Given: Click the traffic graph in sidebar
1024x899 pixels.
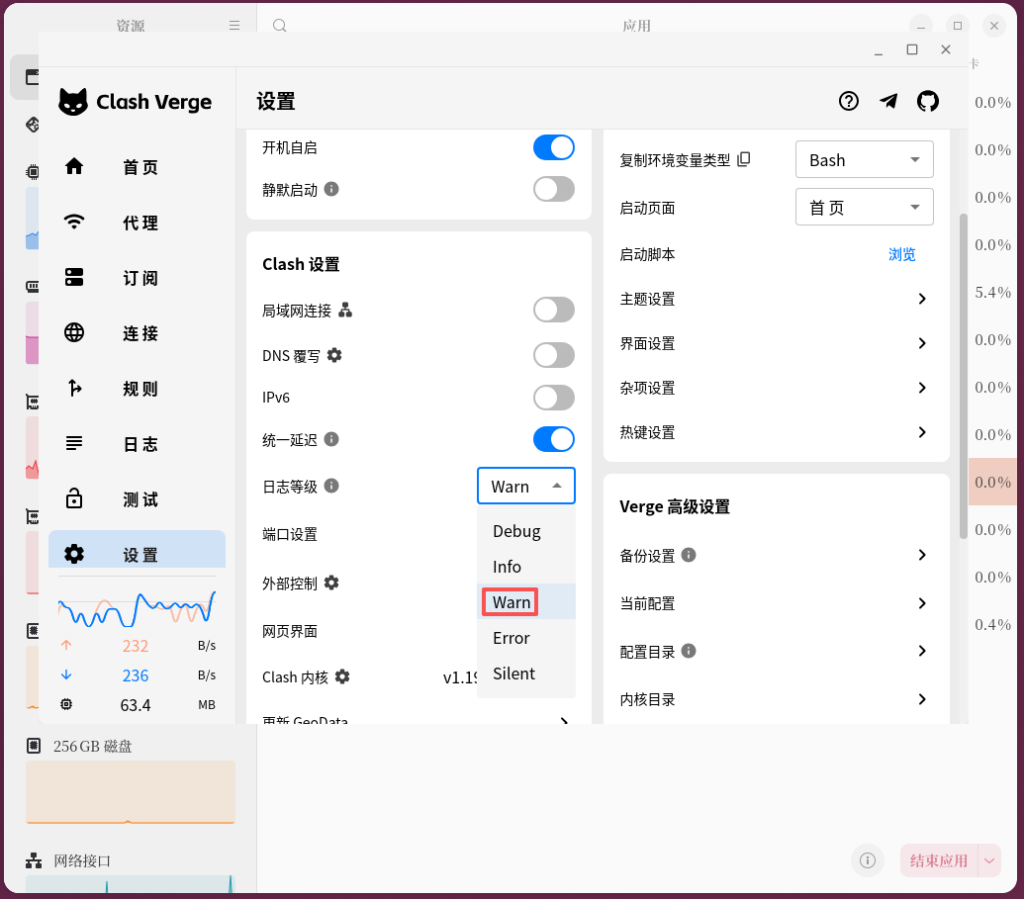Looking at the screenshot, I should tap(136, 608).
